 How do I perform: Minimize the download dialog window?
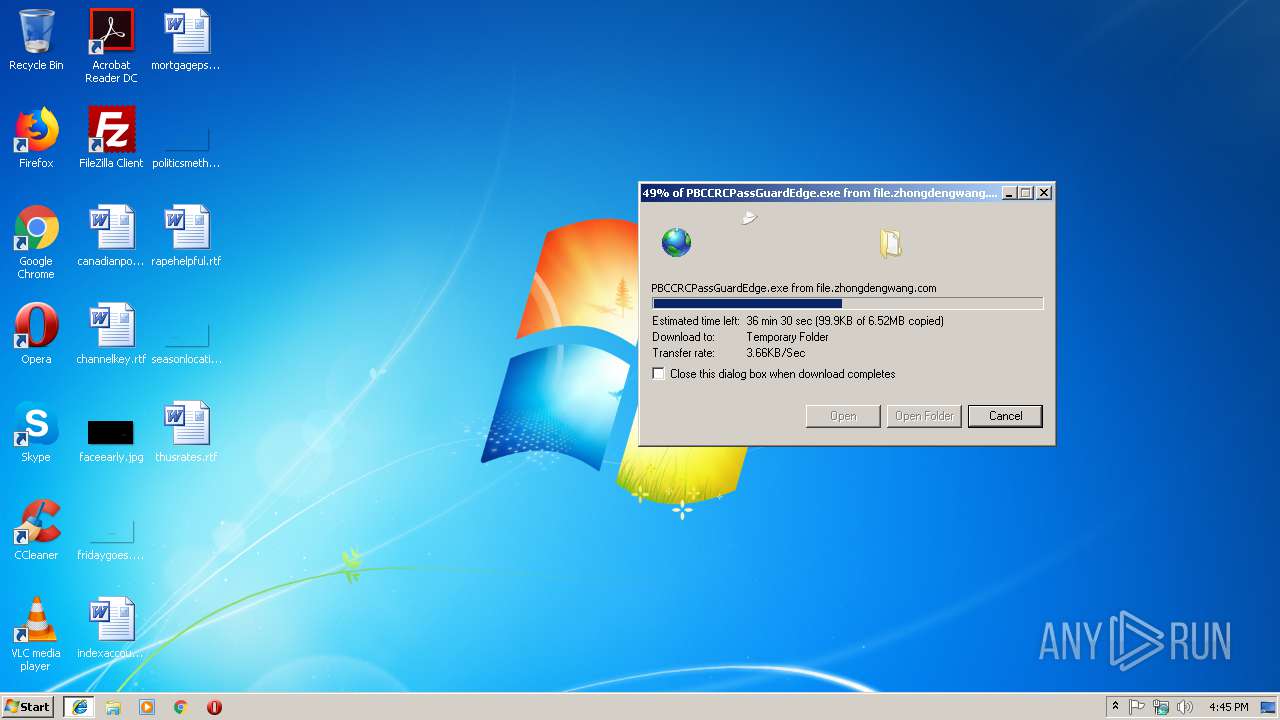click(x=1009, y=193)
